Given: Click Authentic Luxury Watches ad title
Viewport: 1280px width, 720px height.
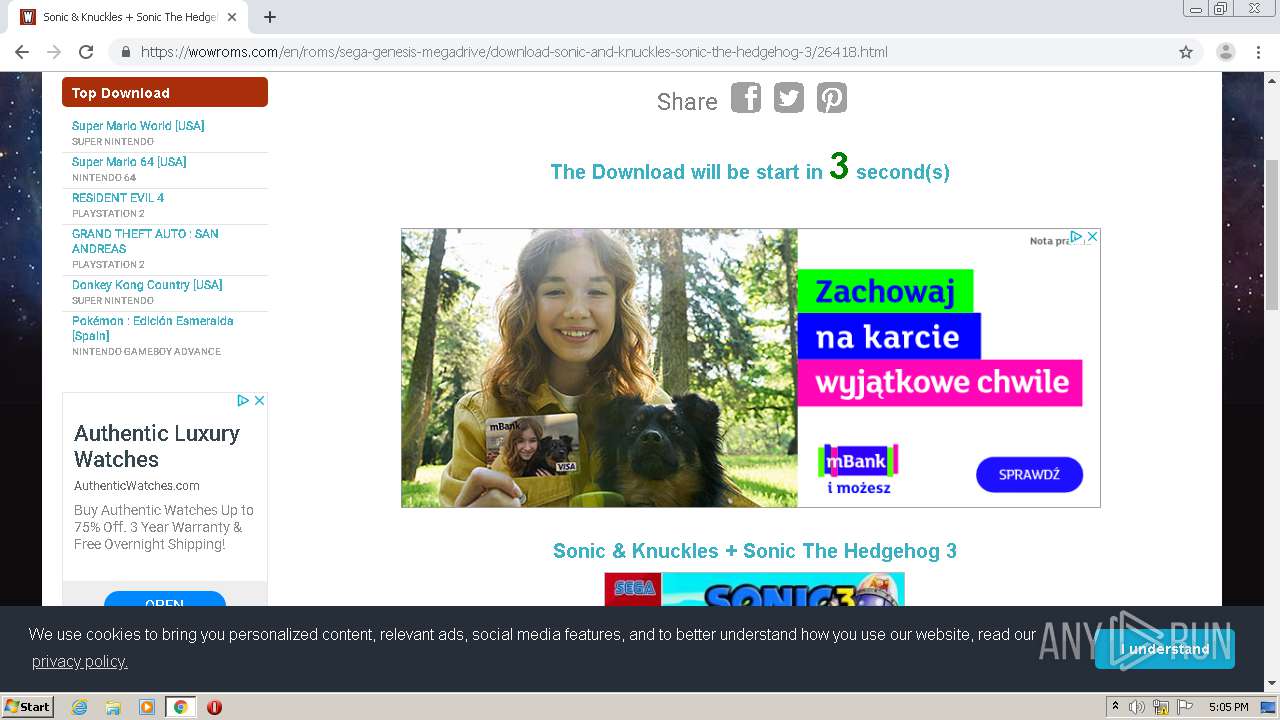Looking at the screenshot, I should pyautogui.click(x=157, y=446).
